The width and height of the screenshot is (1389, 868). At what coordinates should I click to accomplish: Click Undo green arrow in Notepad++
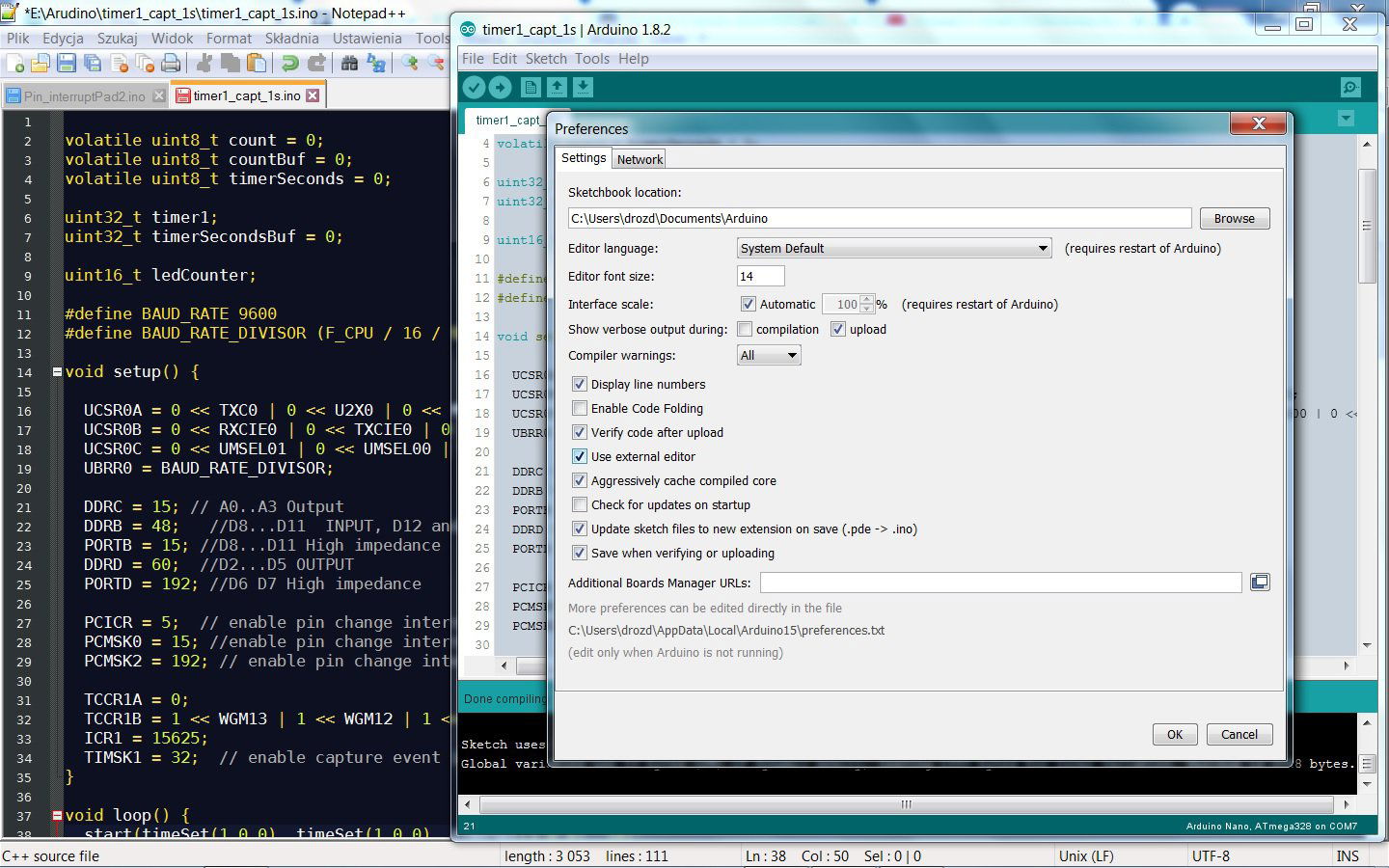point(289,64)
